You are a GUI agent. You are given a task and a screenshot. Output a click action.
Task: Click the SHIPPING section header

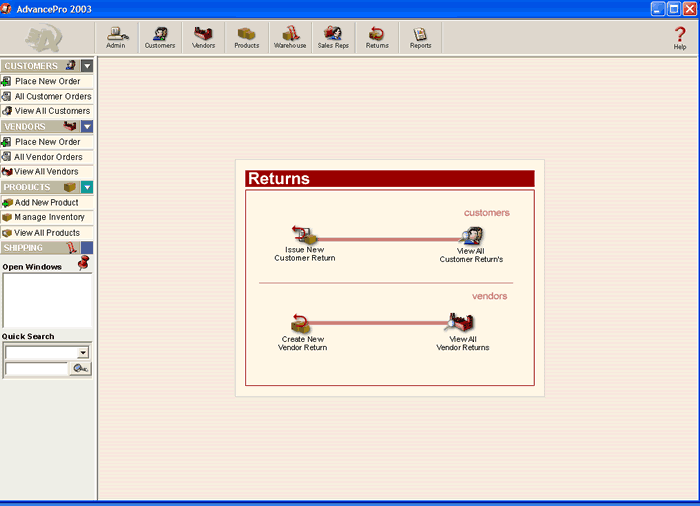click(40, 248)
